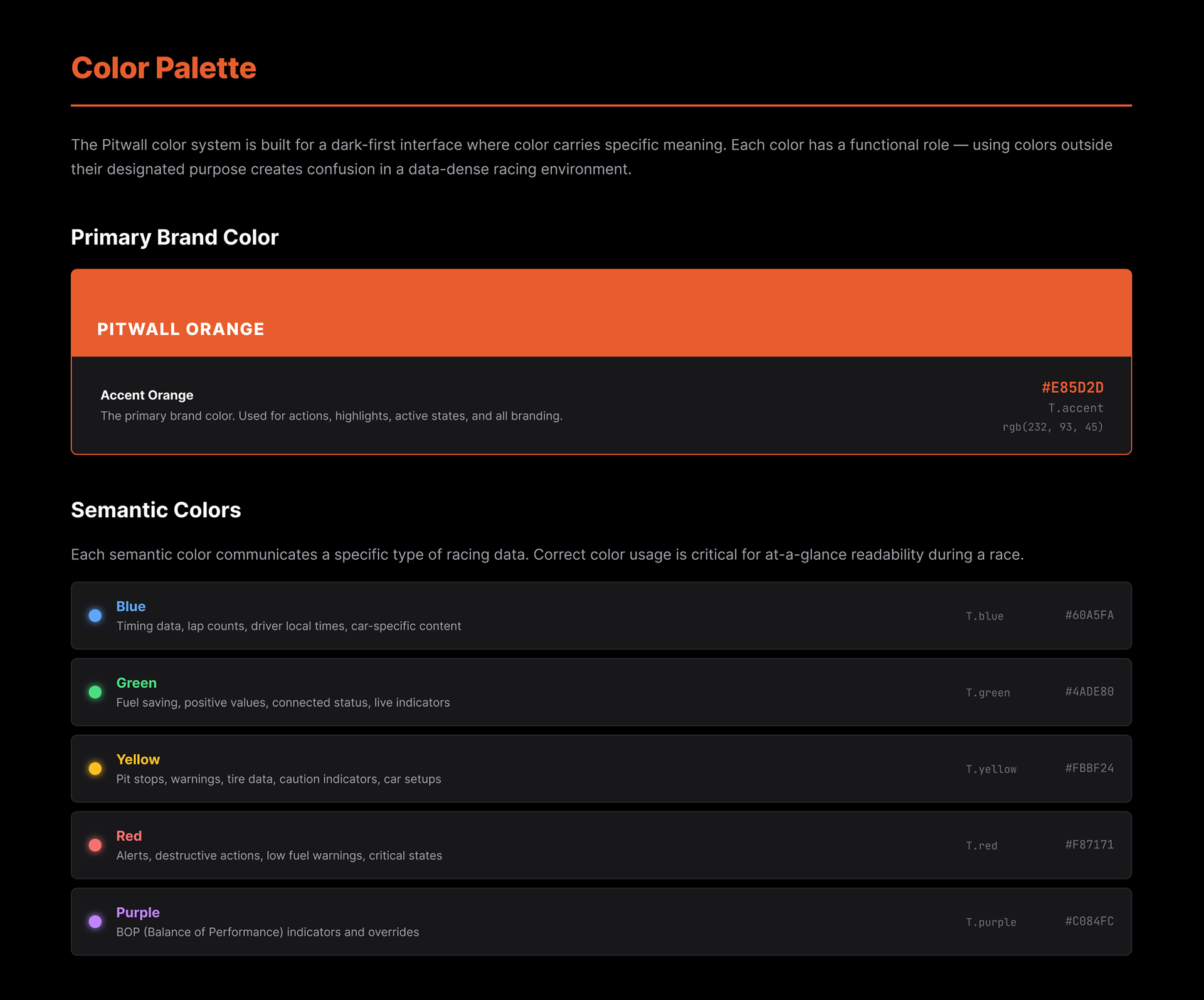Image resolution: width=1204 pixels, height=1000 pixels.
Task: Click the Accent Orange title
Action: click(x=147, y=395)
